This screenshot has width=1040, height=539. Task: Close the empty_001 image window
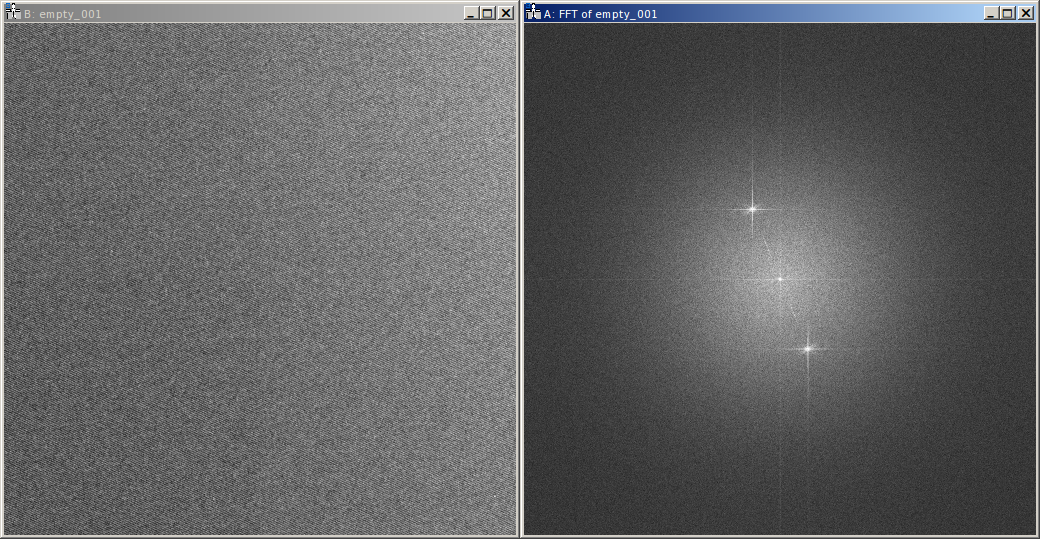tap(506, 13)
